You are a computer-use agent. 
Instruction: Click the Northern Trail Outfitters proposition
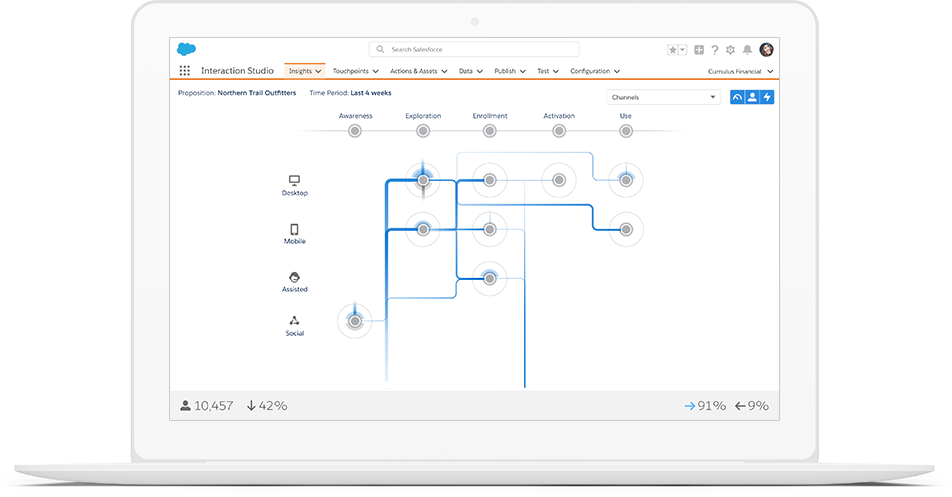(x=257, y=93)
